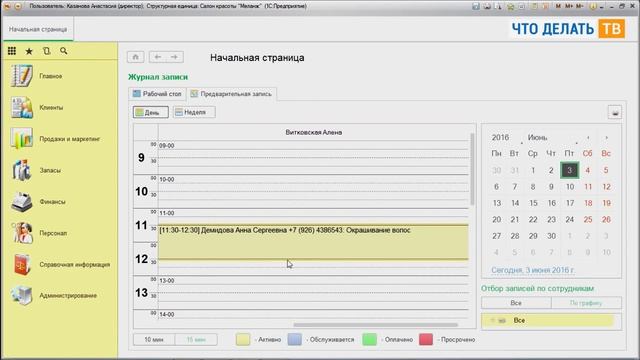The width and height of the screenshot is (640, 360).
Task: Open Клиенты section label
Action: (51, 108)
